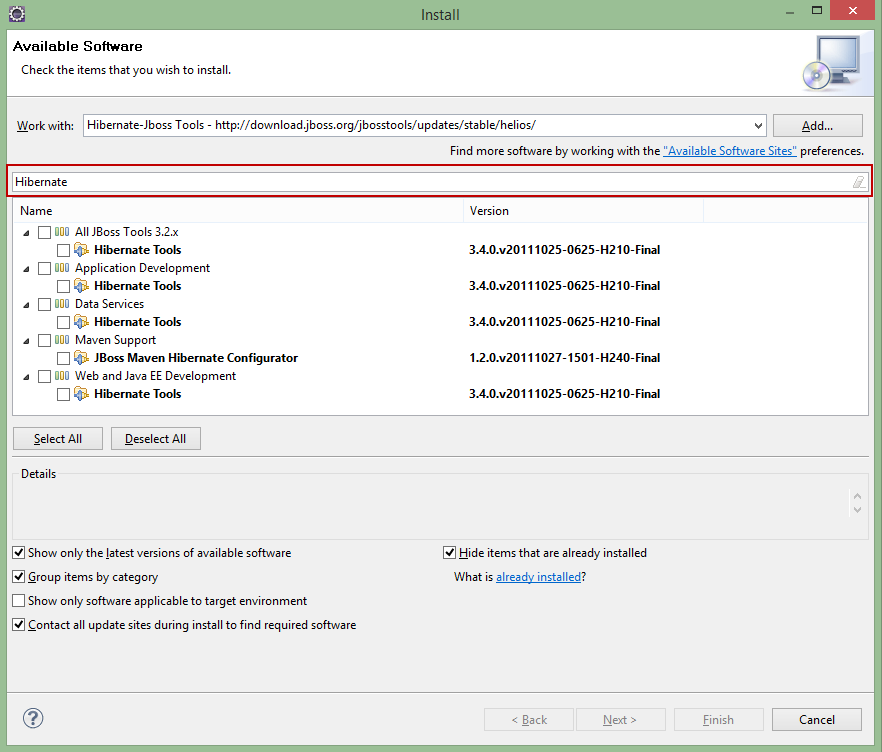Click JBoss Maven Hibernate Configurator feature icon
The image size is (882, 752).
click(x=82, y=358)
